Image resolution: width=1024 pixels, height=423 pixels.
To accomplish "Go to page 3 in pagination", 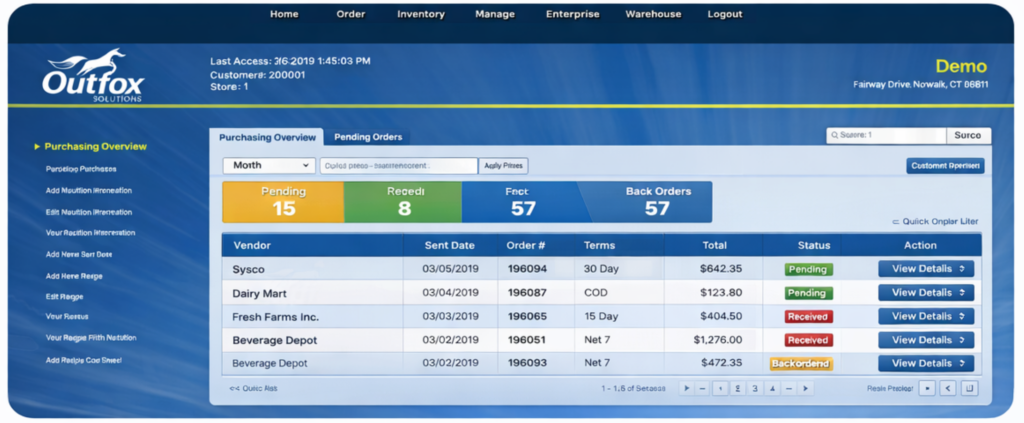I will point(755,388).
